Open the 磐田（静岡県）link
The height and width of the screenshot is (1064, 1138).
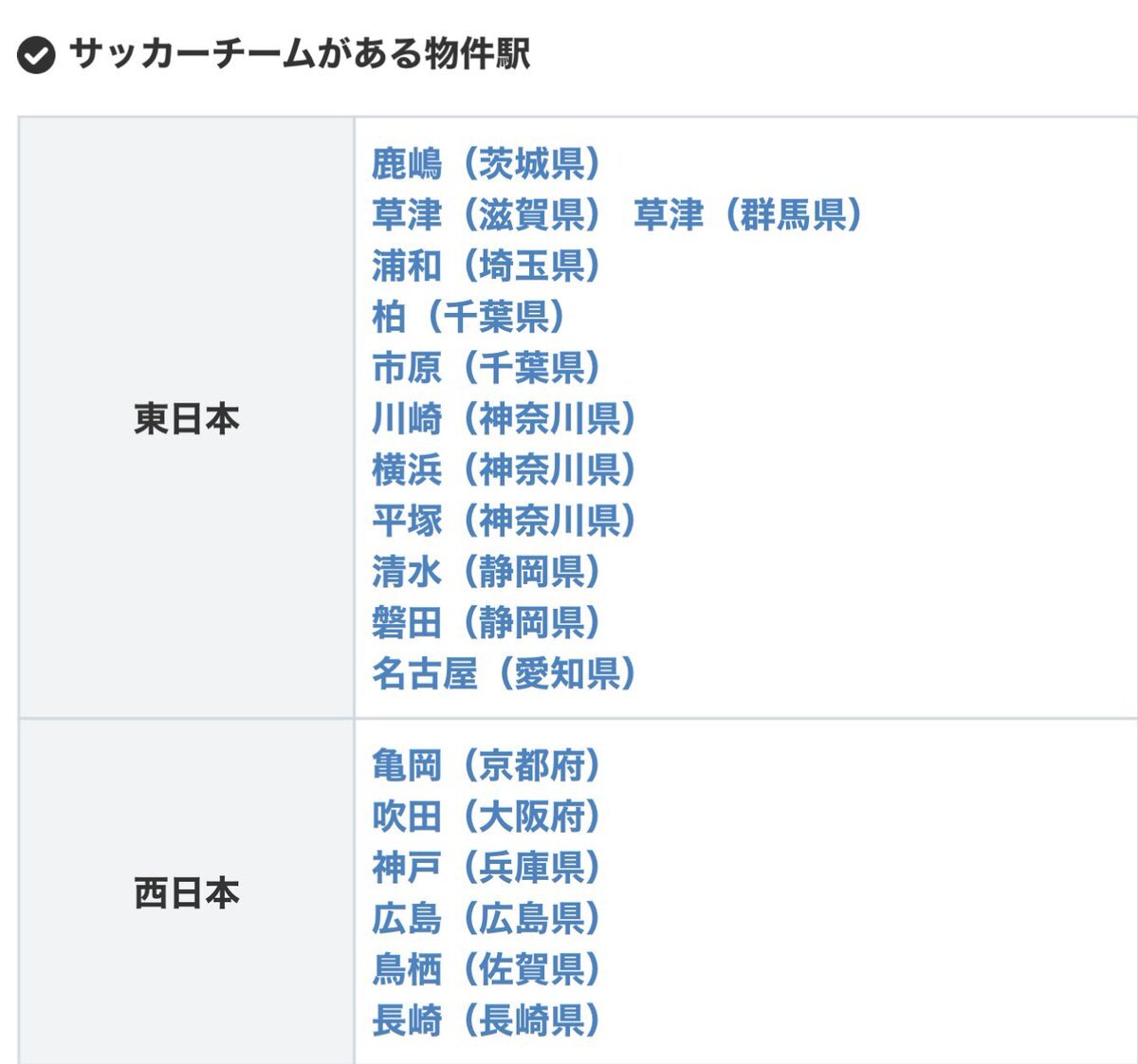486,623
